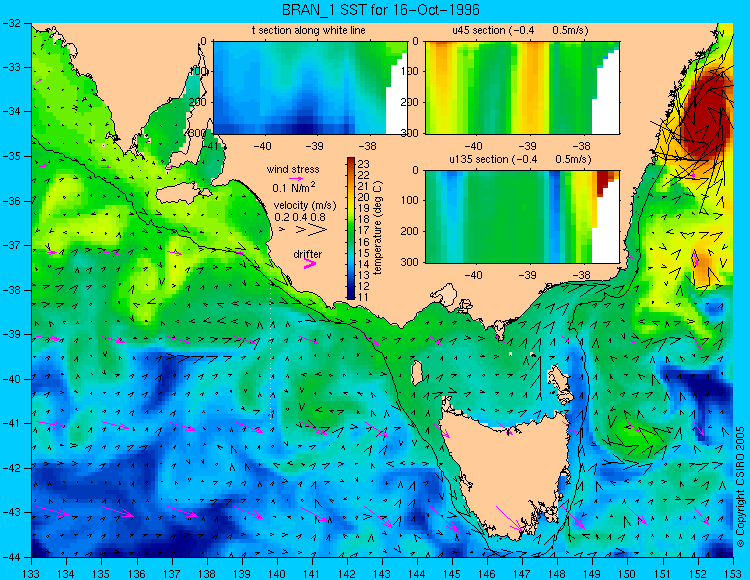The height and width of the screenshot is (580, 750).
Task: Click the temperature section inset plot
Action: pos(310,88)
